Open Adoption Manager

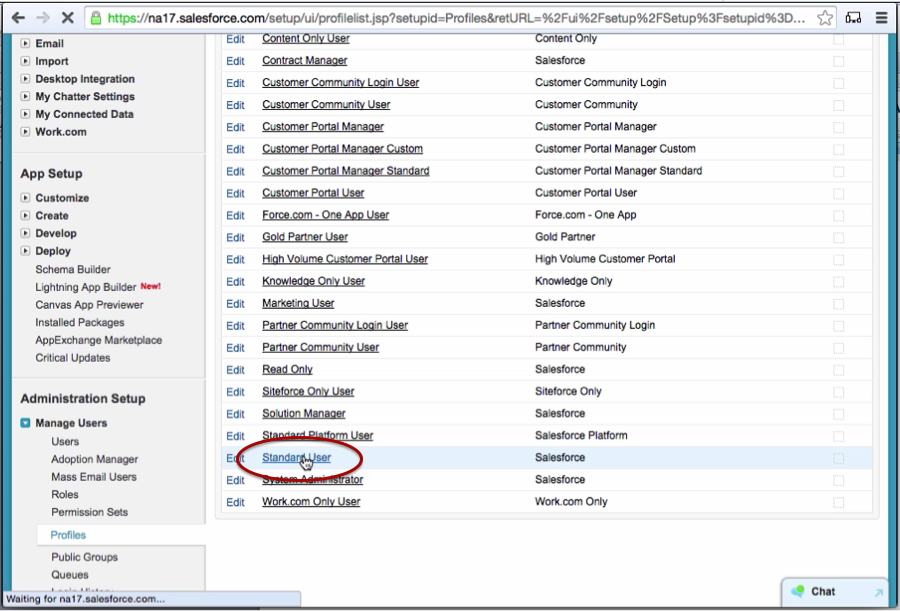point(95,459)
